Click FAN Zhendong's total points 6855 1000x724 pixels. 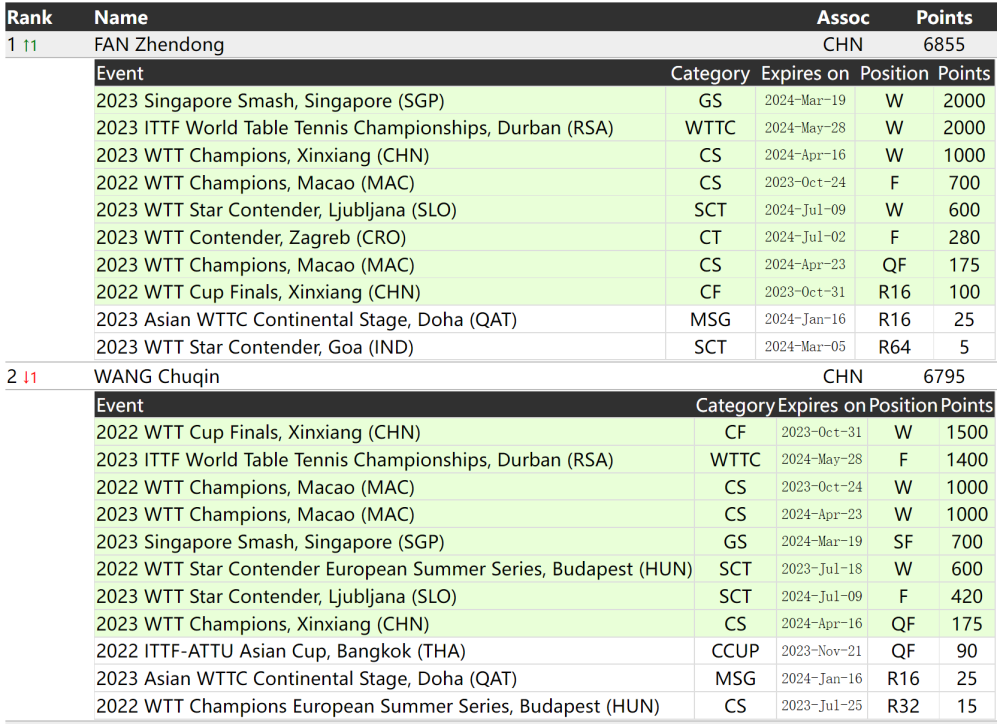[x=944, y=45]
